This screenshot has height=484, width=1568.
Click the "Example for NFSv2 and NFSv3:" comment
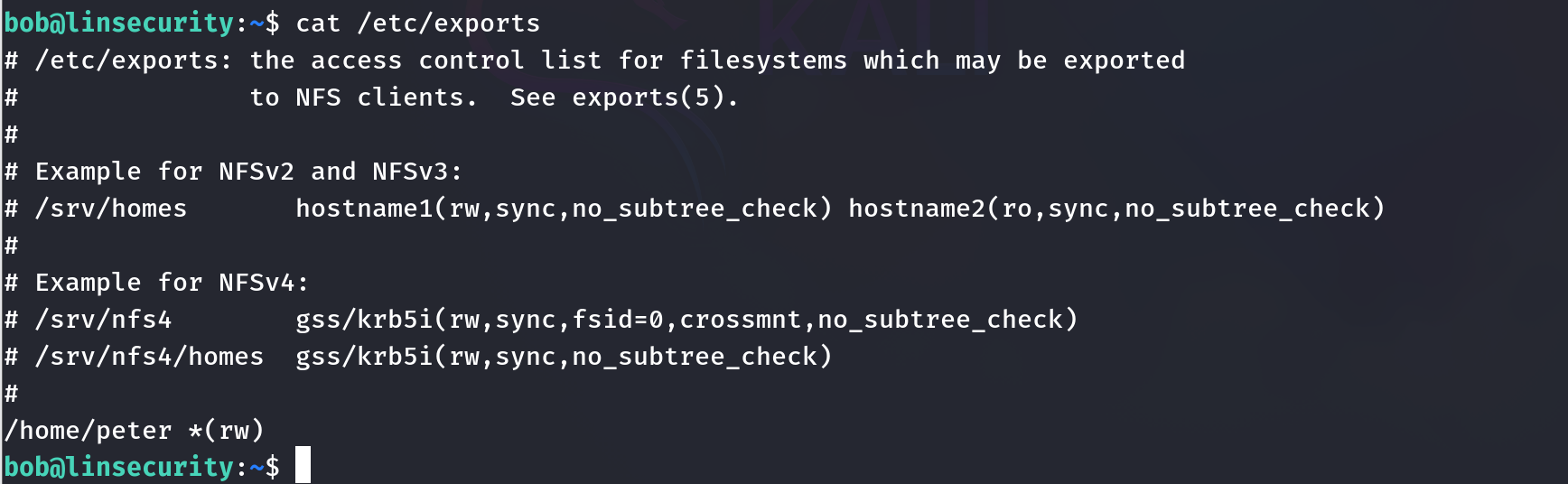tap(248, 172)
